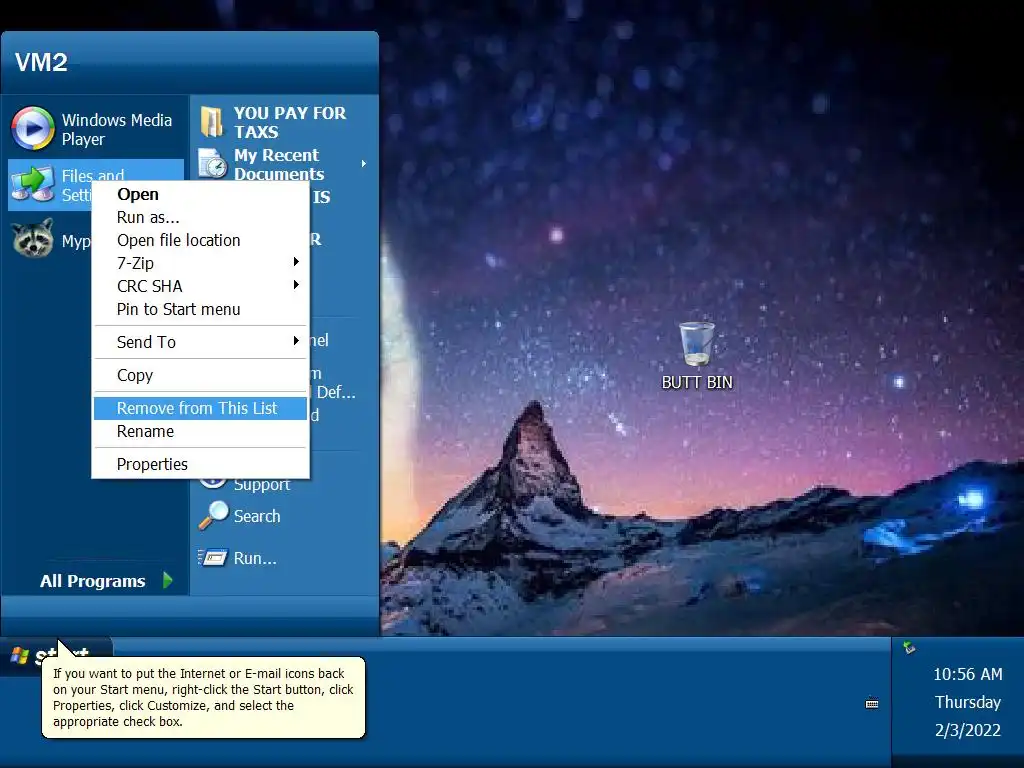Select Pin to Start menu
Screen dimensions: 1024x768
200,310
